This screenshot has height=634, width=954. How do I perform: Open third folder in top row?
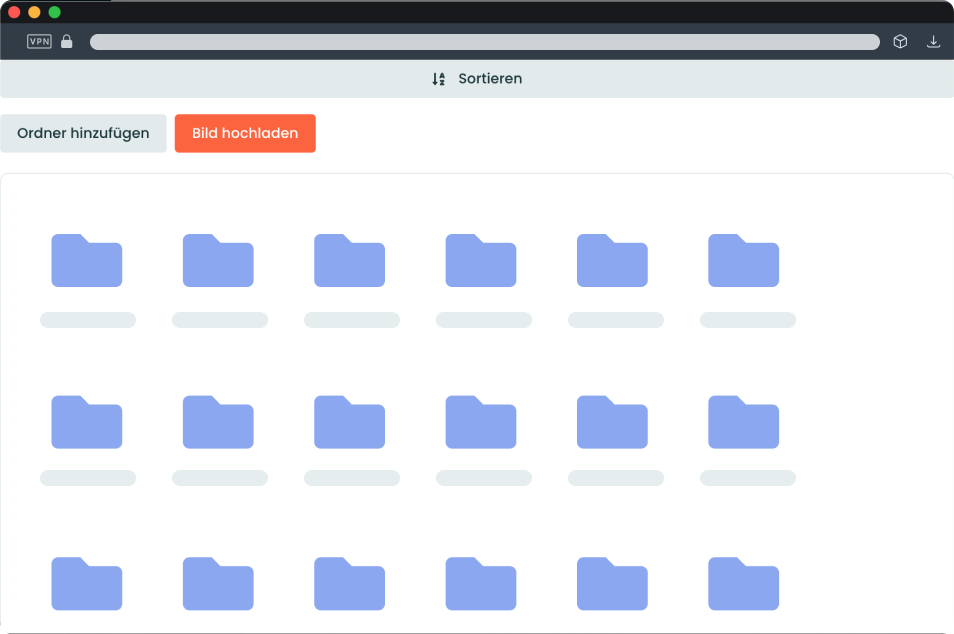(x=350, y=260)
